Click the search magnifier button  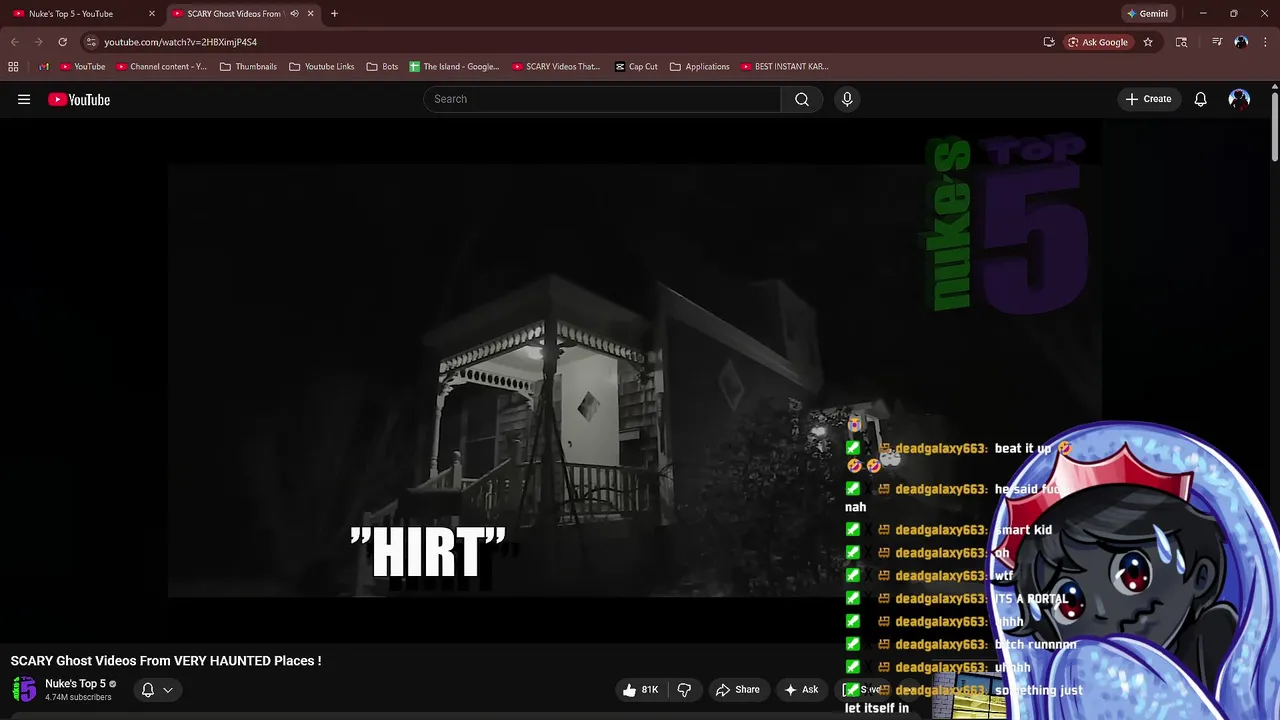[x=802, y=99]
